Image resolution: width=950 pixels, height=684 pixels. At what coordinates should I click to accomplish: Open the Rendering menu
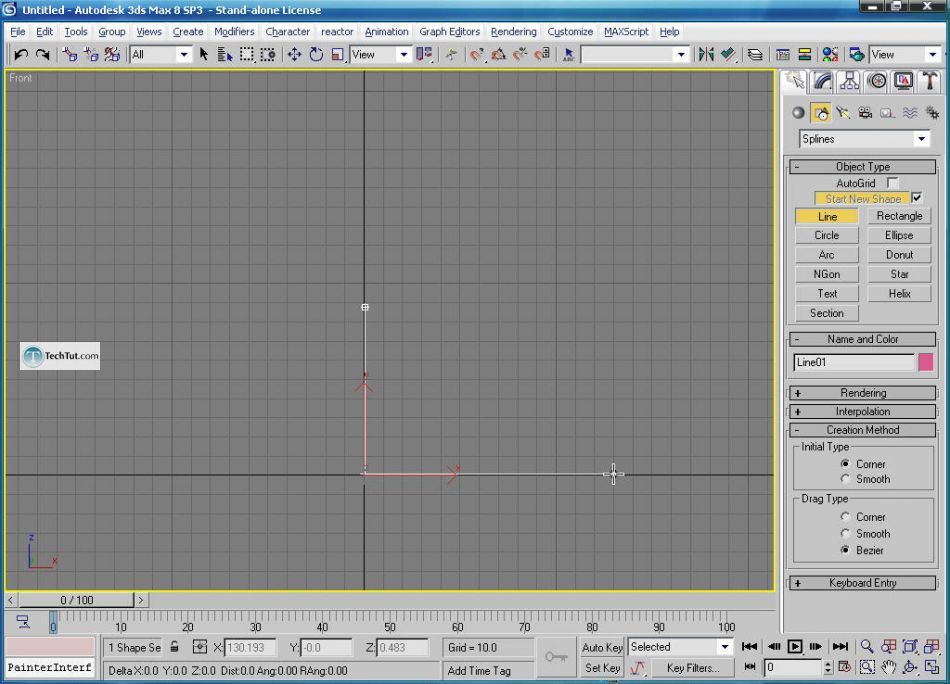(x=514, y=32)
